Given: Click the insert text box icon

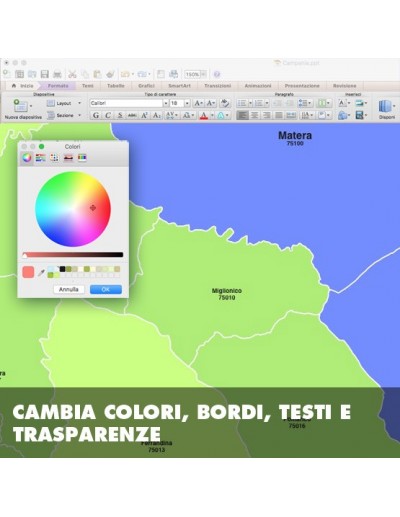Looking at the screenshot, I should click(342, 103).
